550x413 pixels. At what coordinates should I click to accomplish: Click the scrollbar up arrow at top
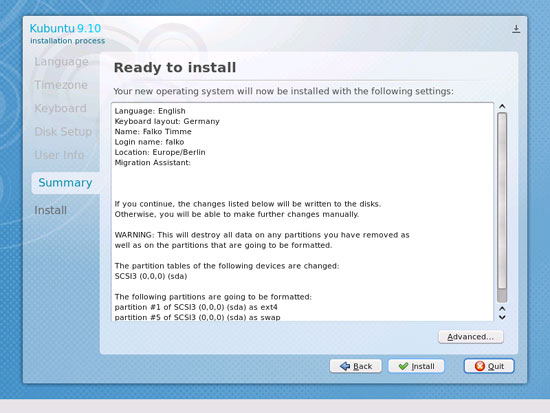point(502,106)
